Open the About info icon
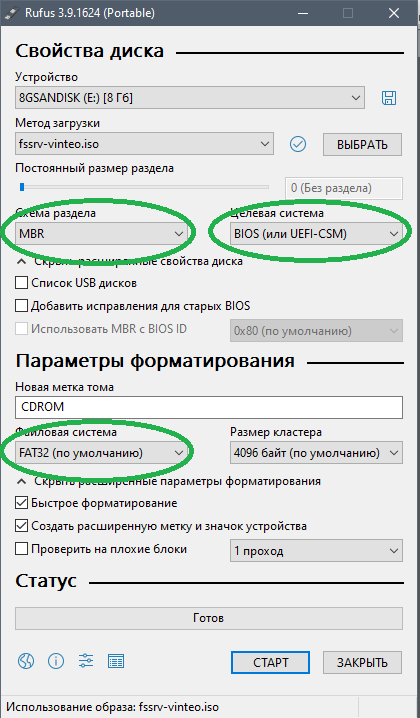420x718 pixels. (x=56, y=661)
